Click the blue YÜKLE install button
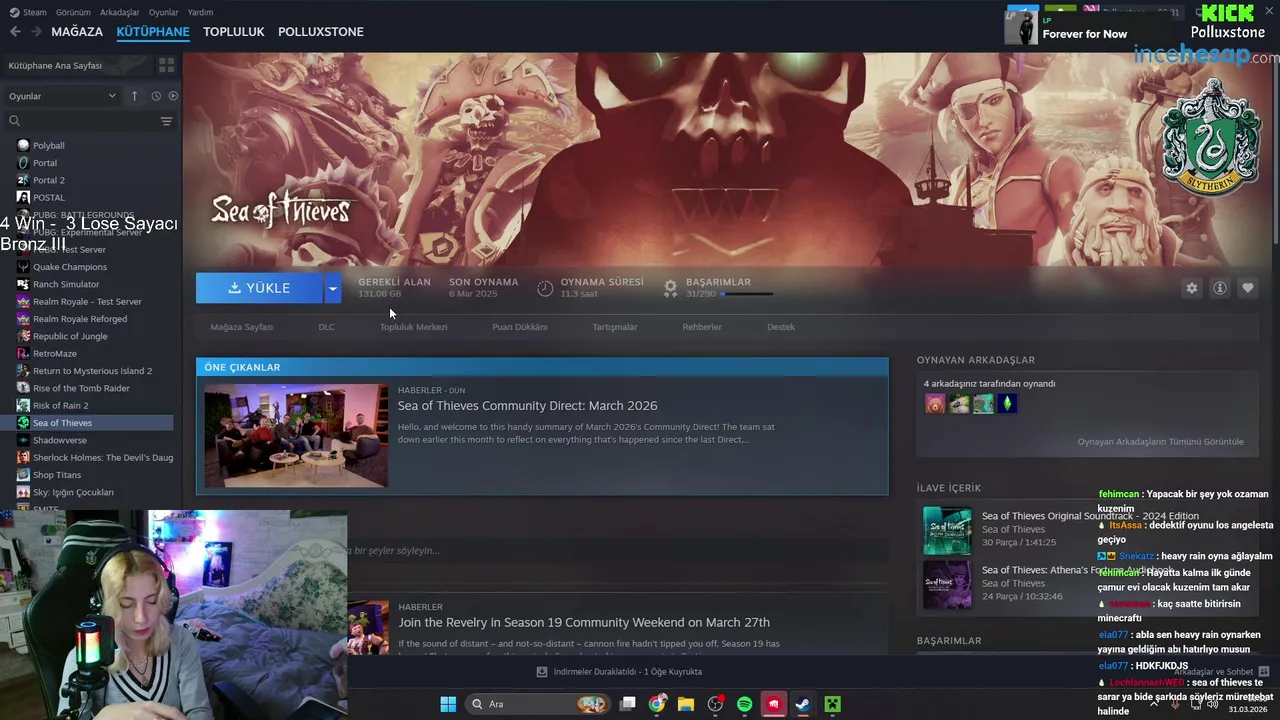 tap(259, 288)
